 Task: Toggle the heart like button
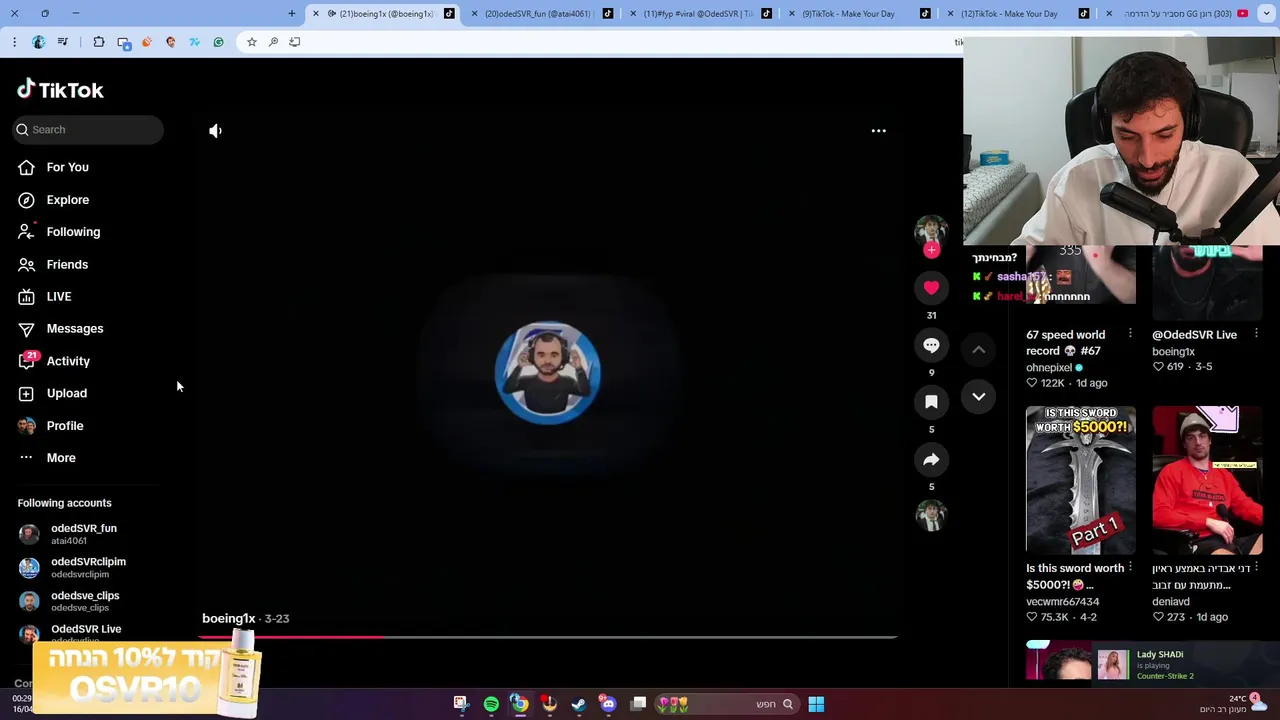click(x=931, y=288)
